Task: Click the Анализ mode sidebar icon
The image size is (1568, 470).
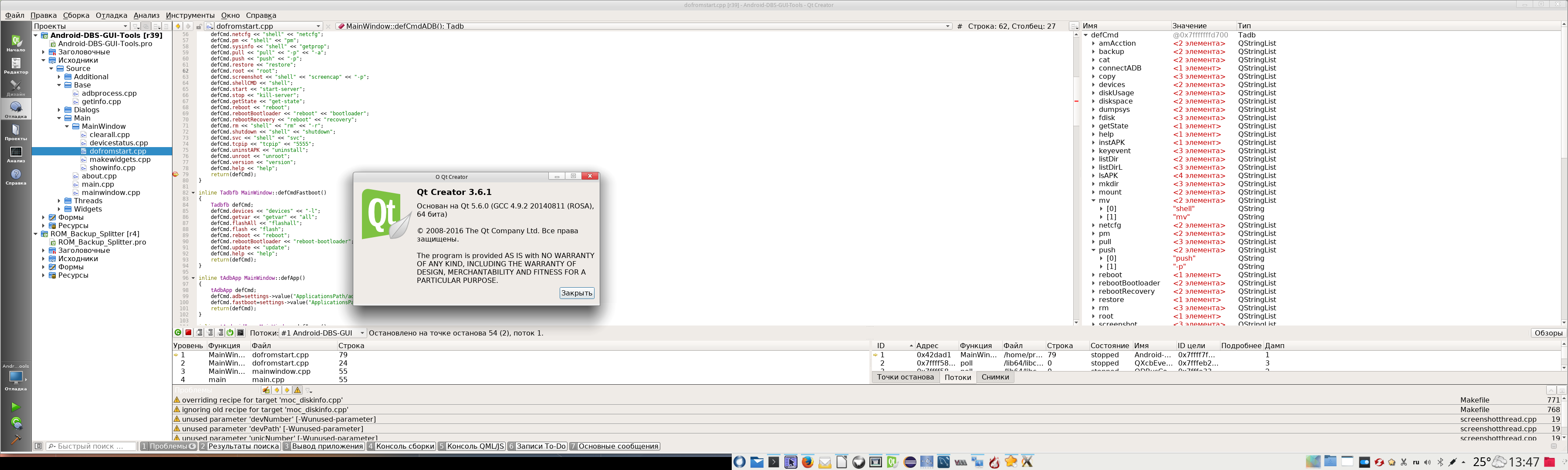Action: [x=16, y=154]
